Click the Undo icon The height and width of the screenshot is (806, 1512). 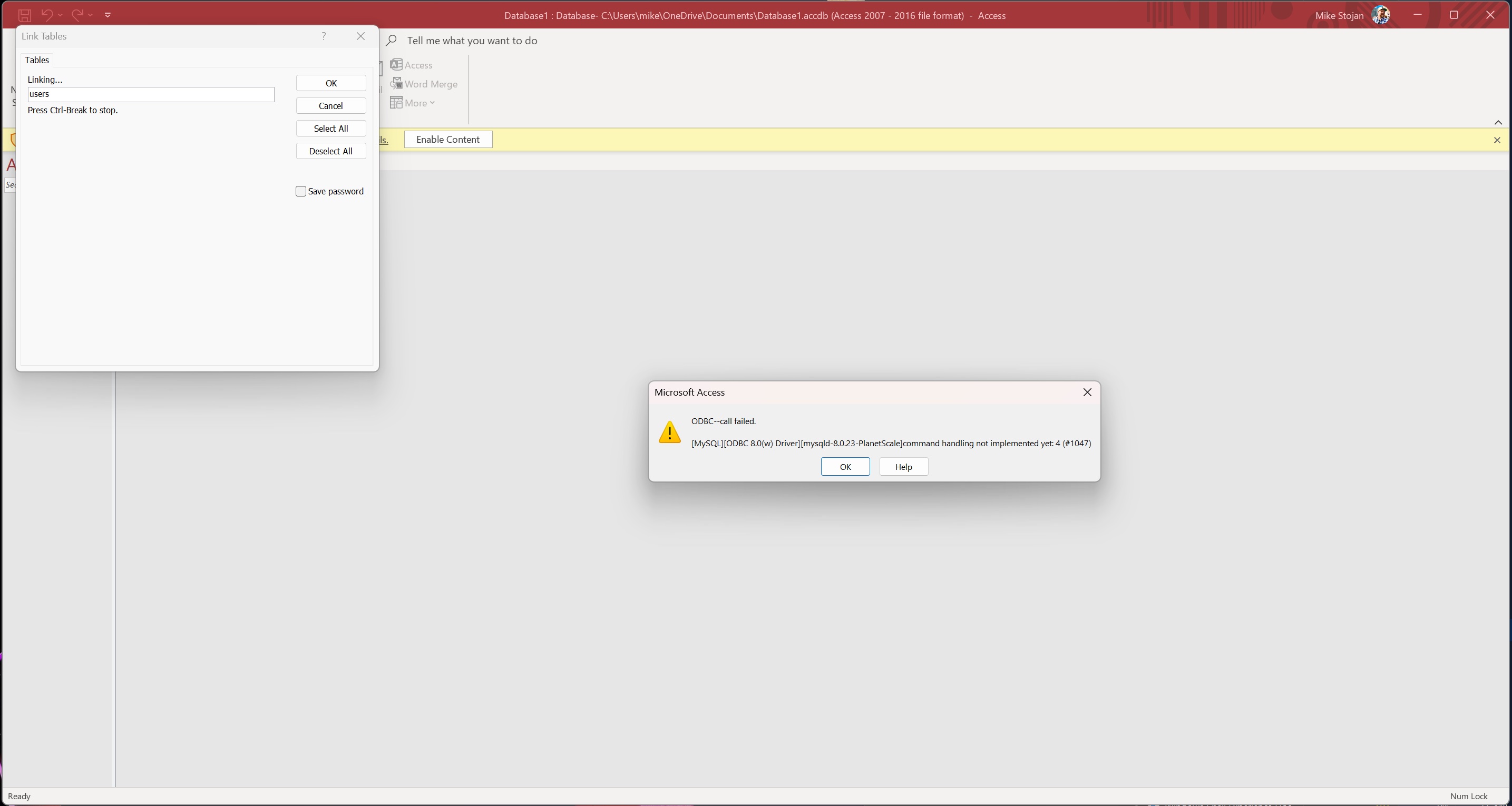pyautogui.click(x=47, y=15)
